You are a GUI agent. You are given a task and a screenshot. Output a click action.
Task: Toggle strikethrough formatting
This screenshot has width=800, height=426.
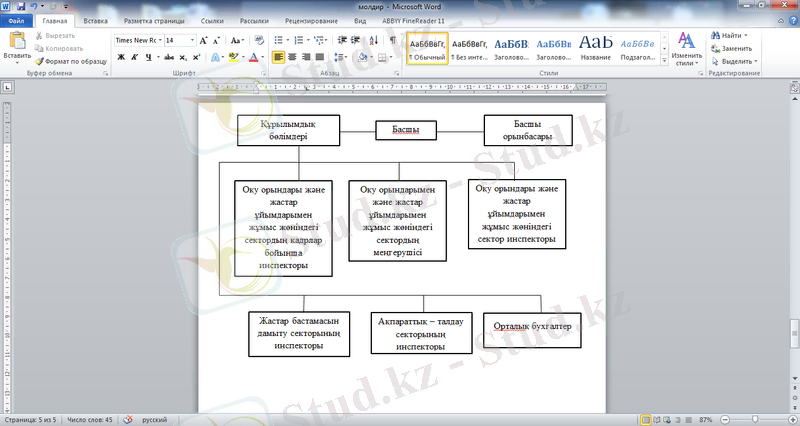169,57
